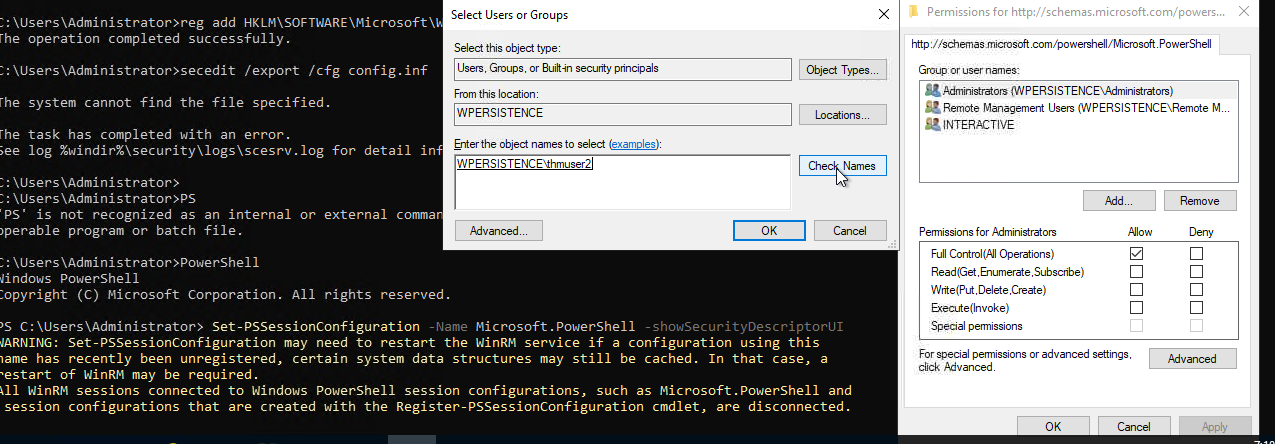The width and height of the screenshot is (1275, 444).
Task: Check Allow for Execute(Invoke) permission
Action: point(1137,308)
